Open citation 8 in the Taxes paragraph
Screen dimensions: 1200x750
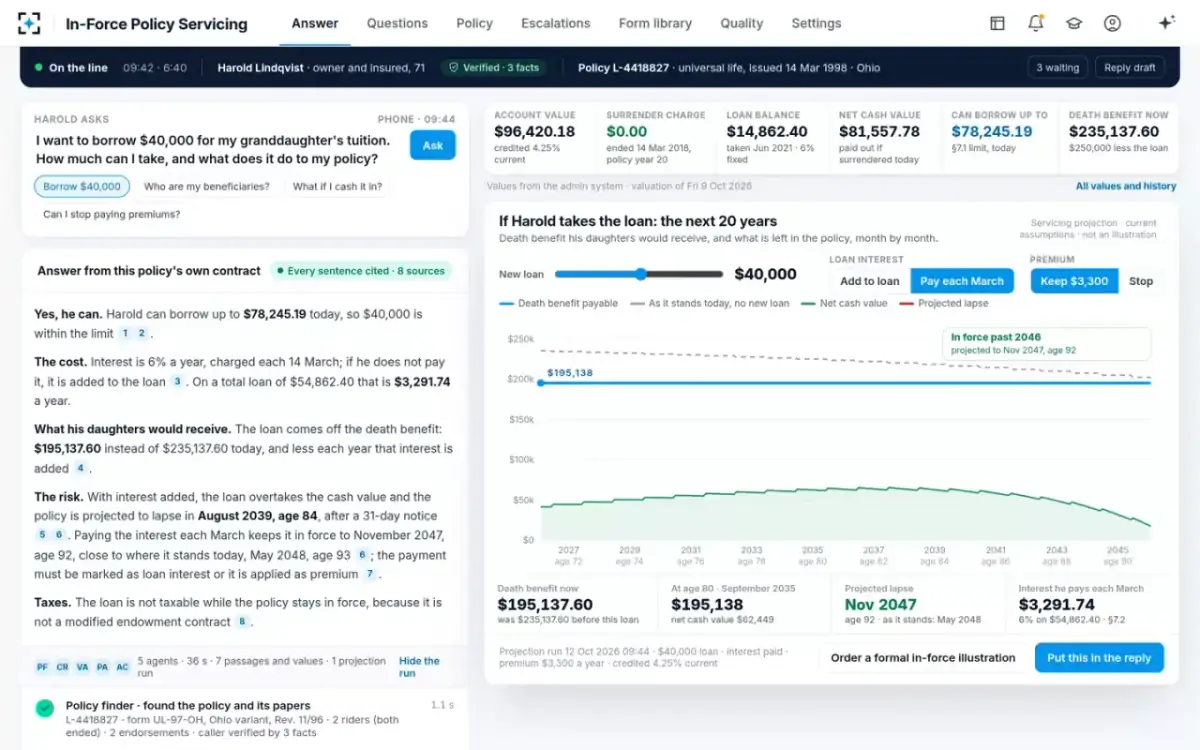[x=241, y=622]
